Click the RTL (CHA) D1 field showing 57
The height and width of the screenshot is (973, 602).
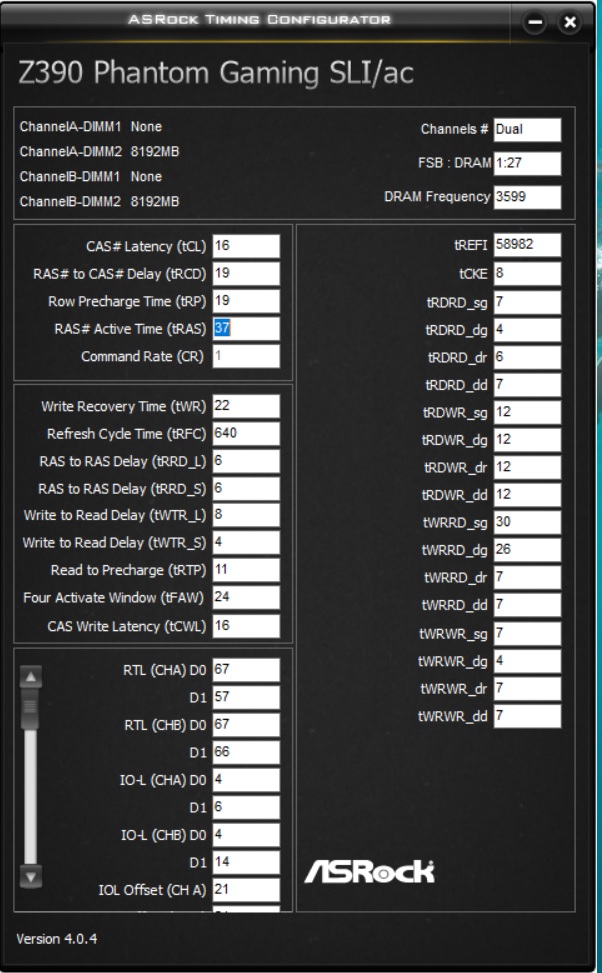click(246, 697)
